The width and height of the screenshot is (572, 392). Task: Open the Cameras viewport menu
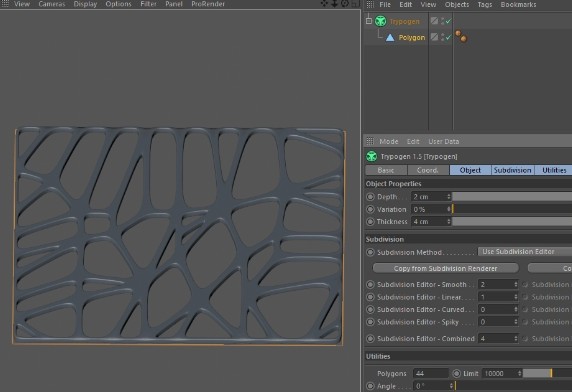52,4
